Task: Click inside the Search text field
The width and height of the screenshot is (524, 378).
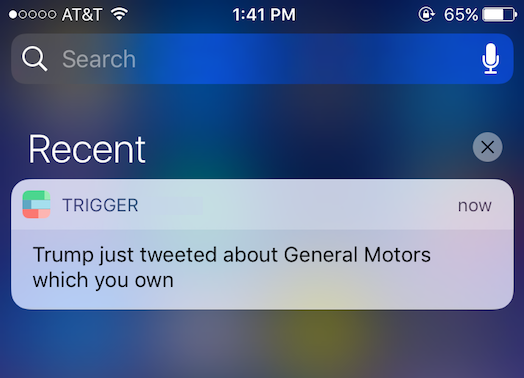Action: 262,58
